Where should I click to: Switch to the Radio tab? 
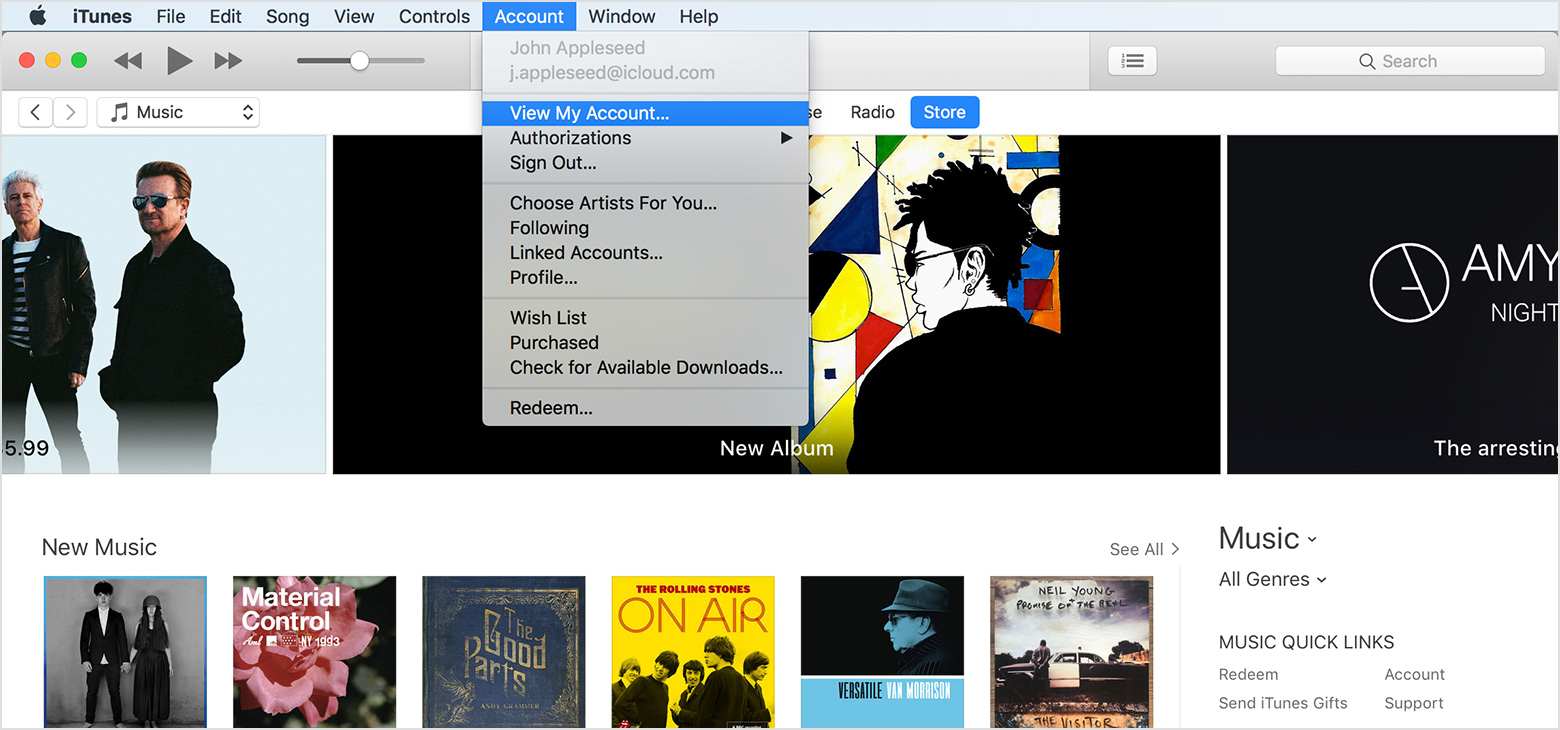(x=872, y=112)
